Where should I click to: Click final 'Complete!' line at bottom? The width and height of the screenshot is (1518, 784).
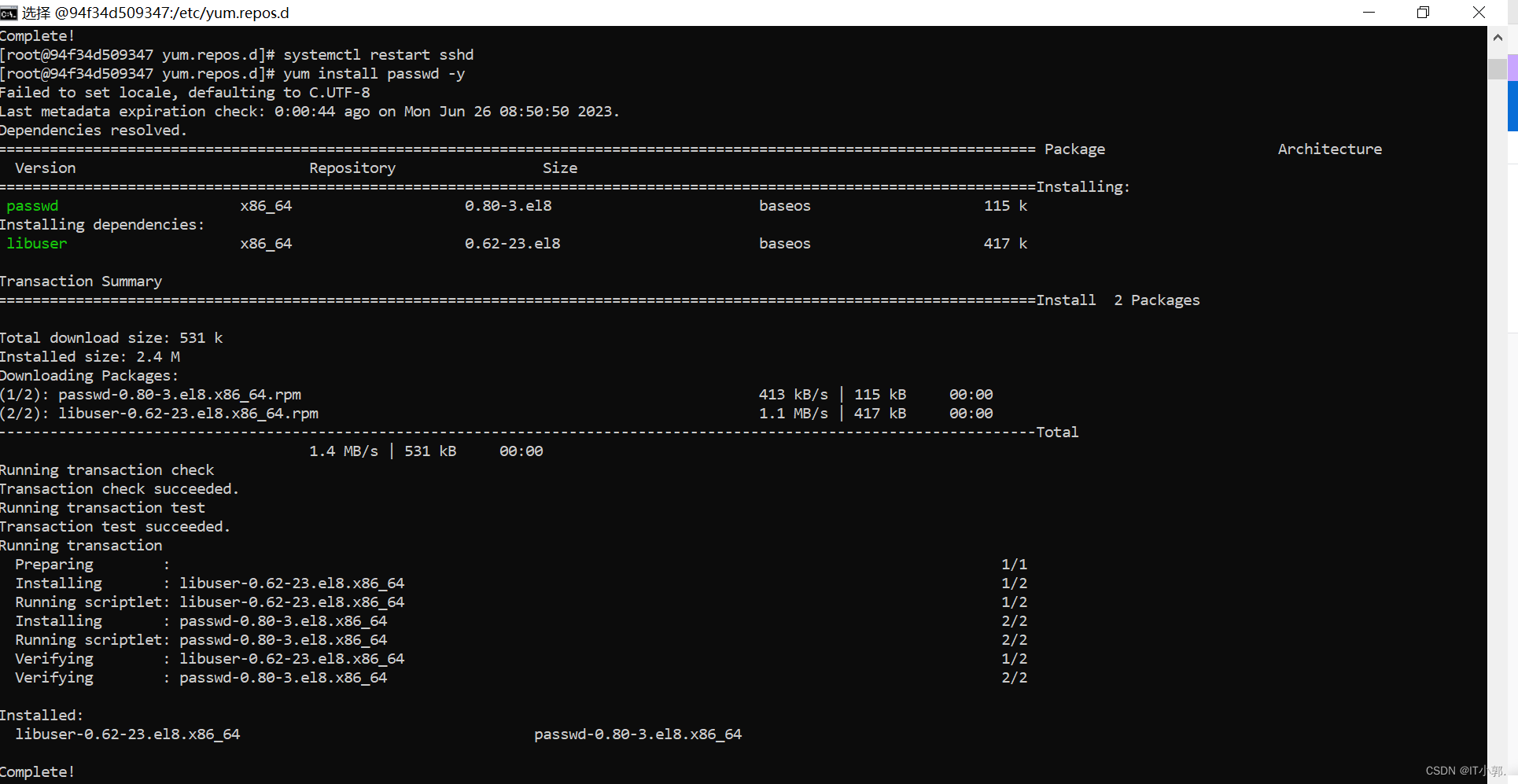point(37,771)
